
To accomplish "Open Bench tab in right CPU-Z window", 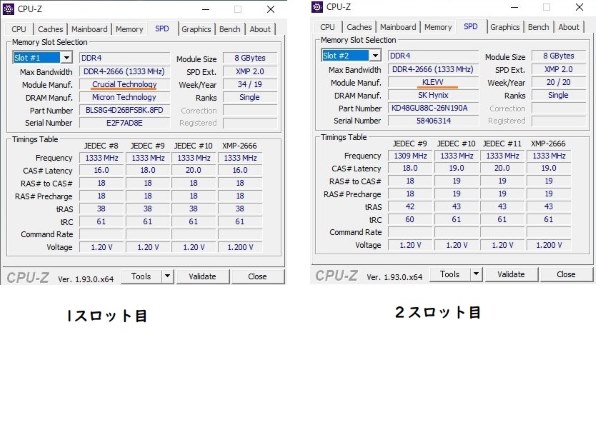I will click(x=538, y=27).
